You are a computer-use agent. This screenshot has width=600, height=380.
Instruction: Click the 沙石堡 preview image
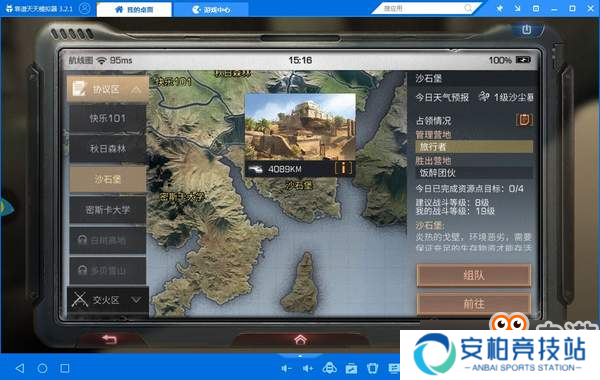[x=300, y=127]
